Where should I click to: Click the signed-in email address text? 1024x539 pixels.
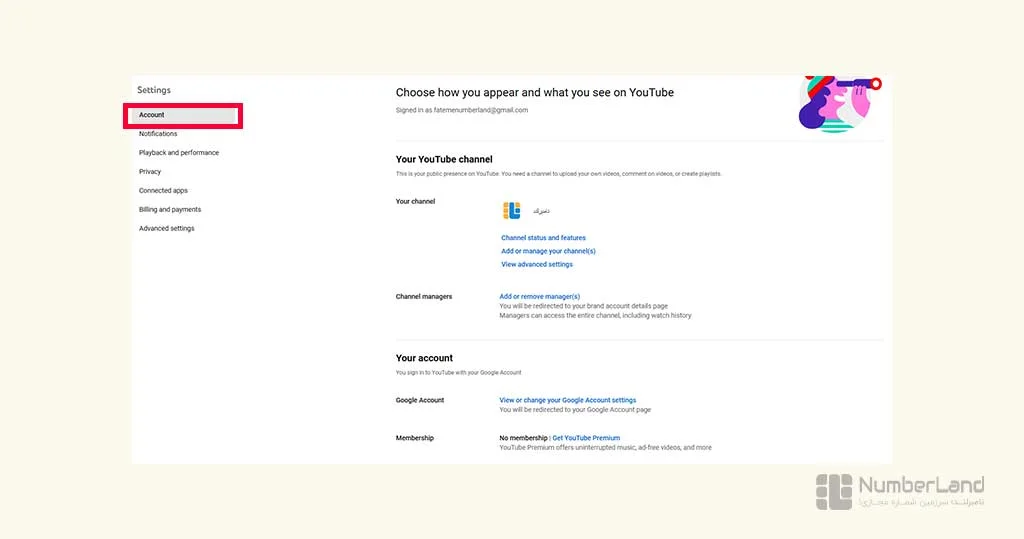coord(481,110)
